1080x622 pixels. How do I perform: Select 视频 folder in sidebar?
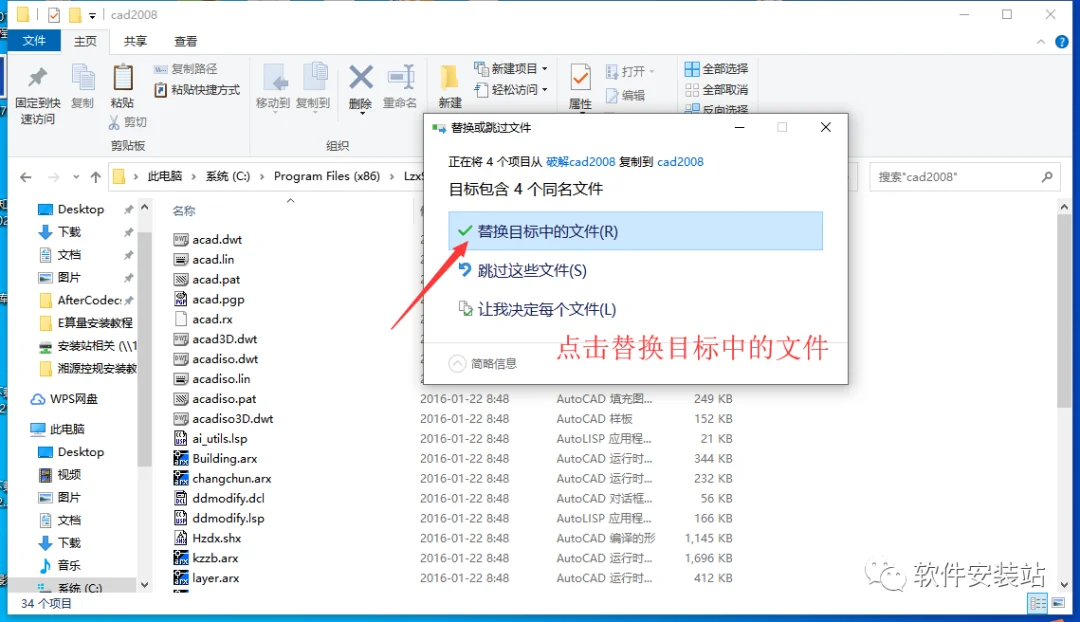(x=69, y=475)
